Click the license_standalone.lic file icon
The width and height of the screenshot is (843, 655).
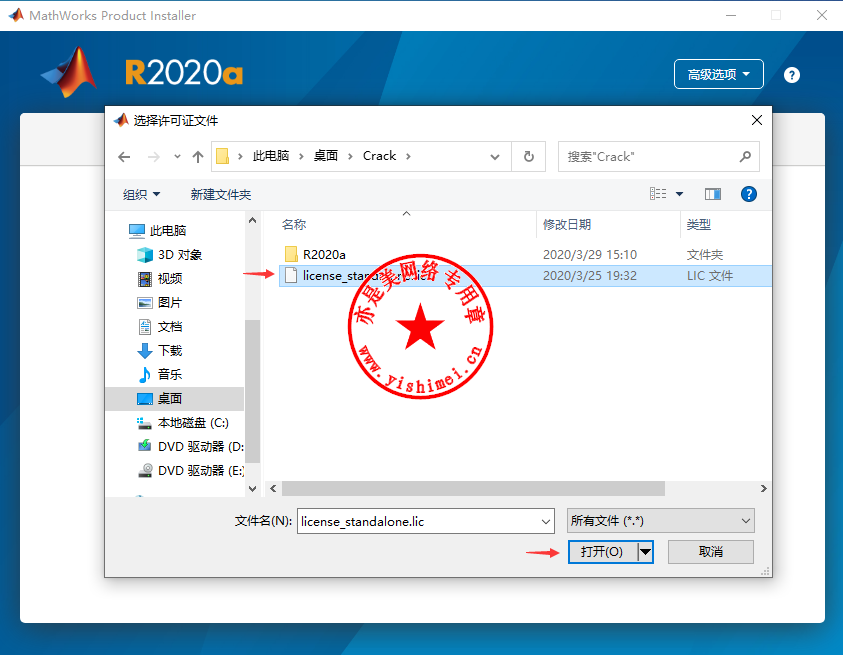tap(291, 275)
